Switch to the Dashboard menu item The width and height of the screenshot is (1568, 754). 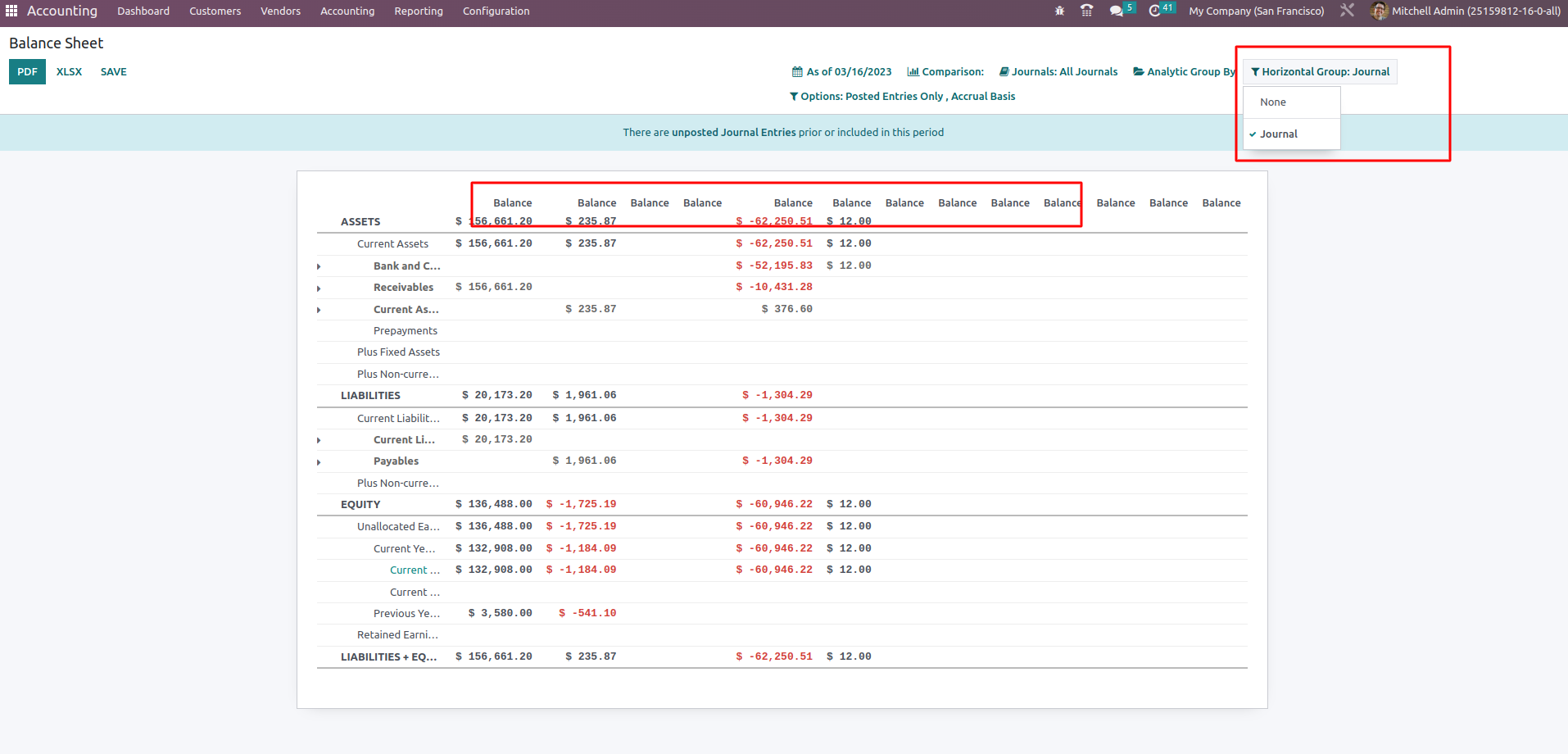143,11
